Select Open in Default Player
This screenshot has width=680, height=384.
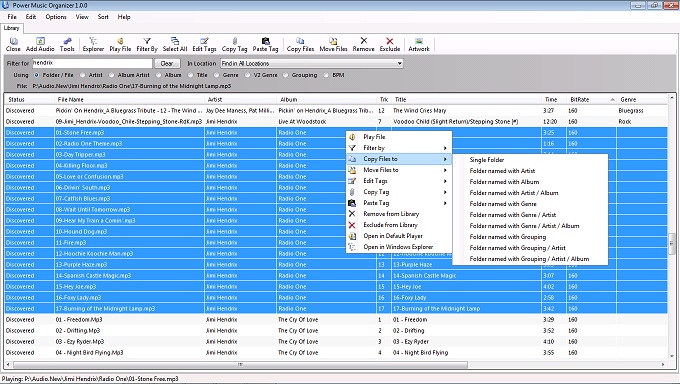pos(399,236)
